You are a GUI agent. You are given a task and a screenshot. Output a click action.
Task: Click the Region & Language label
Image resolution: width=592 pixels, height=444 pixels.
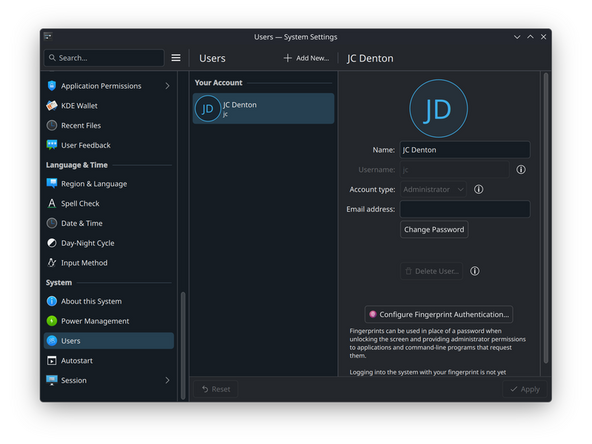point(94,184)
